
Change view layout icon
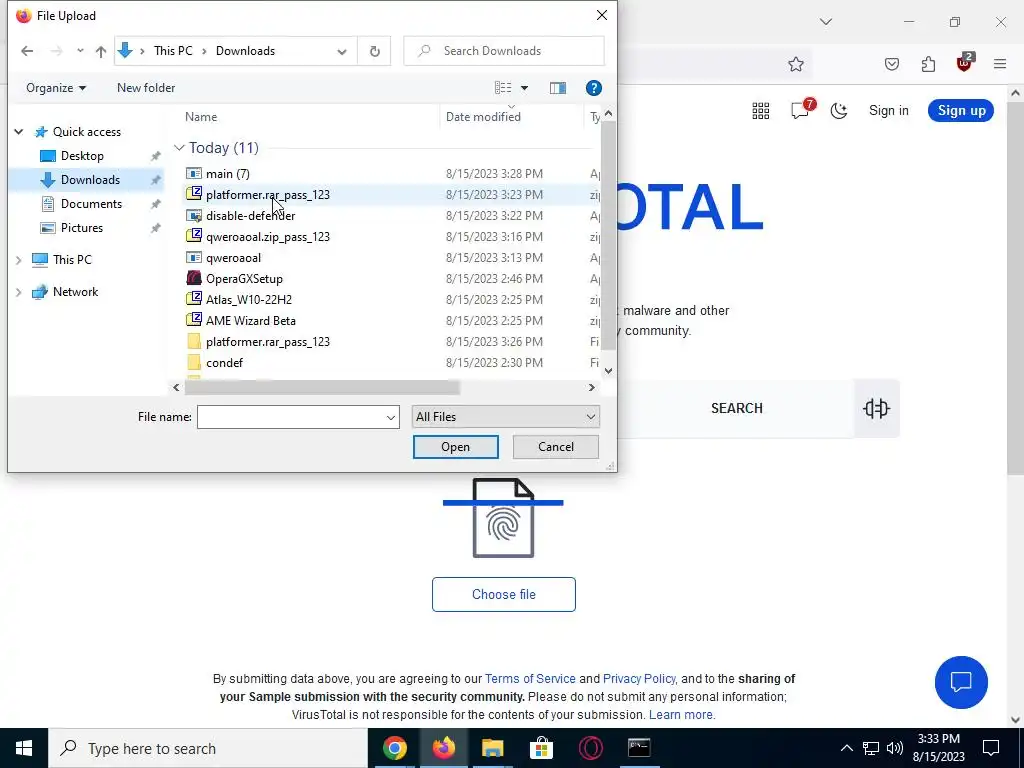(x=503, y=88)
